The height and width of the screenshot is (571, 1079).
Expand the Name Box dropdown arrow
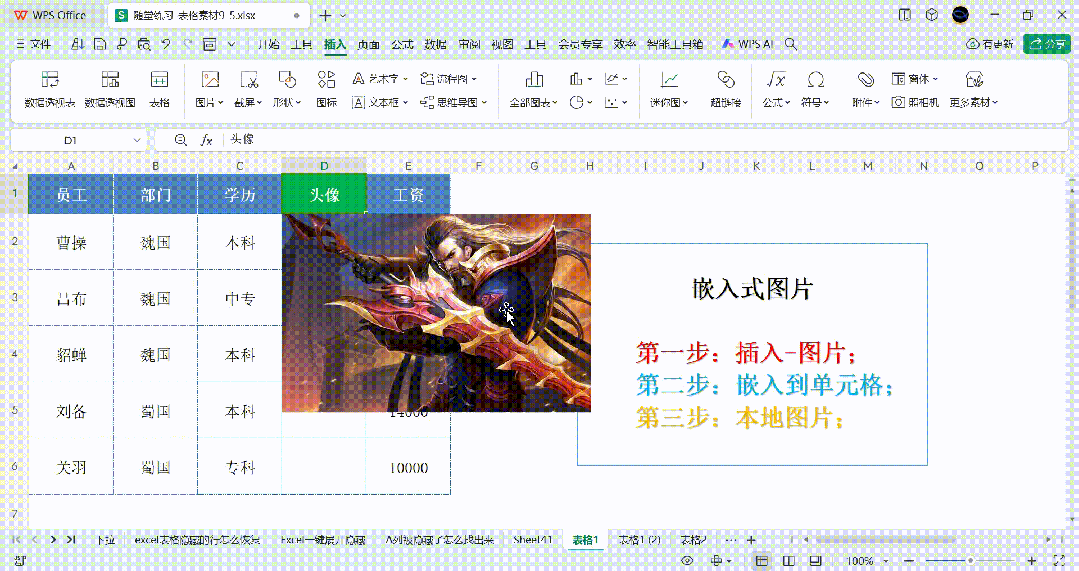(x=136, y=140)
